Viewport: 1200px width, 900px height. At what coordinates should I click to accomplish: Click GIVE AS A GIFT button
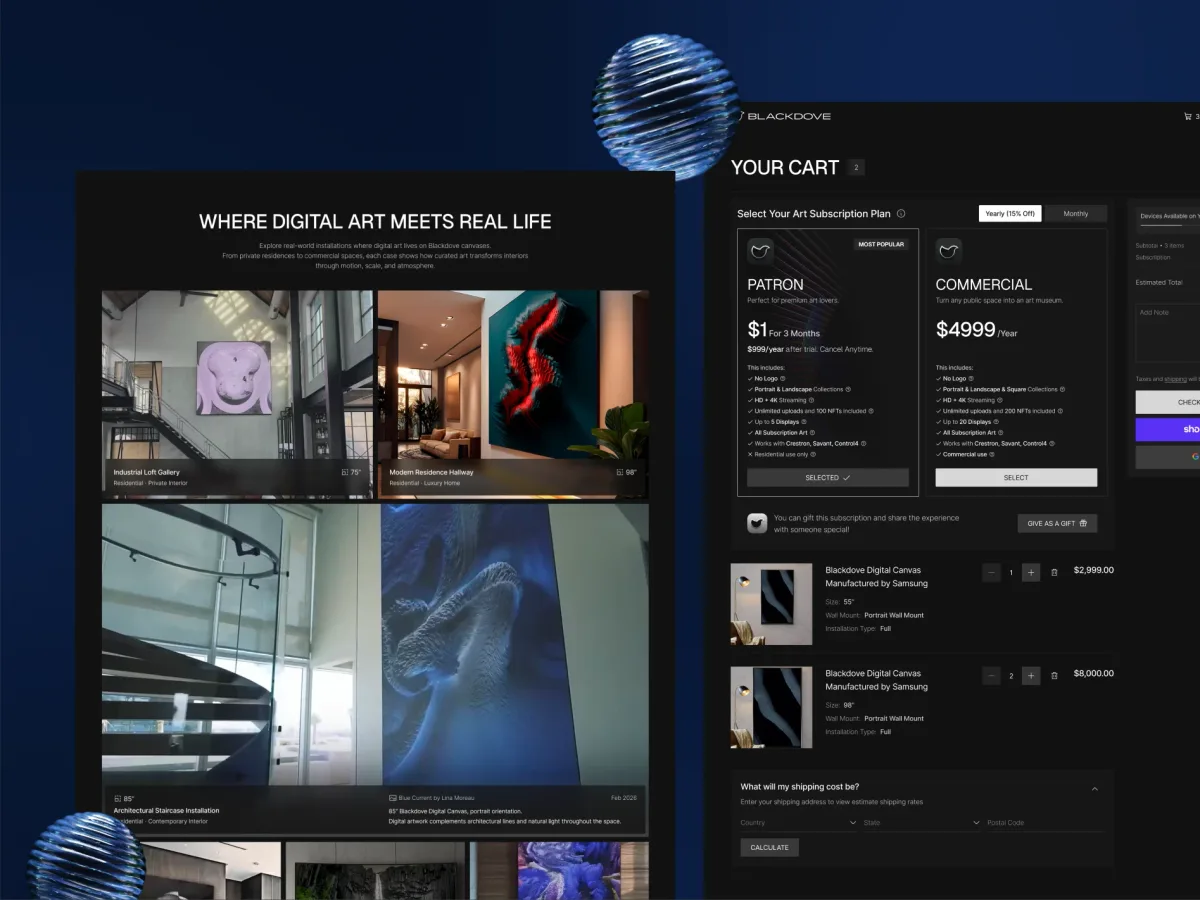point(1057,523)
